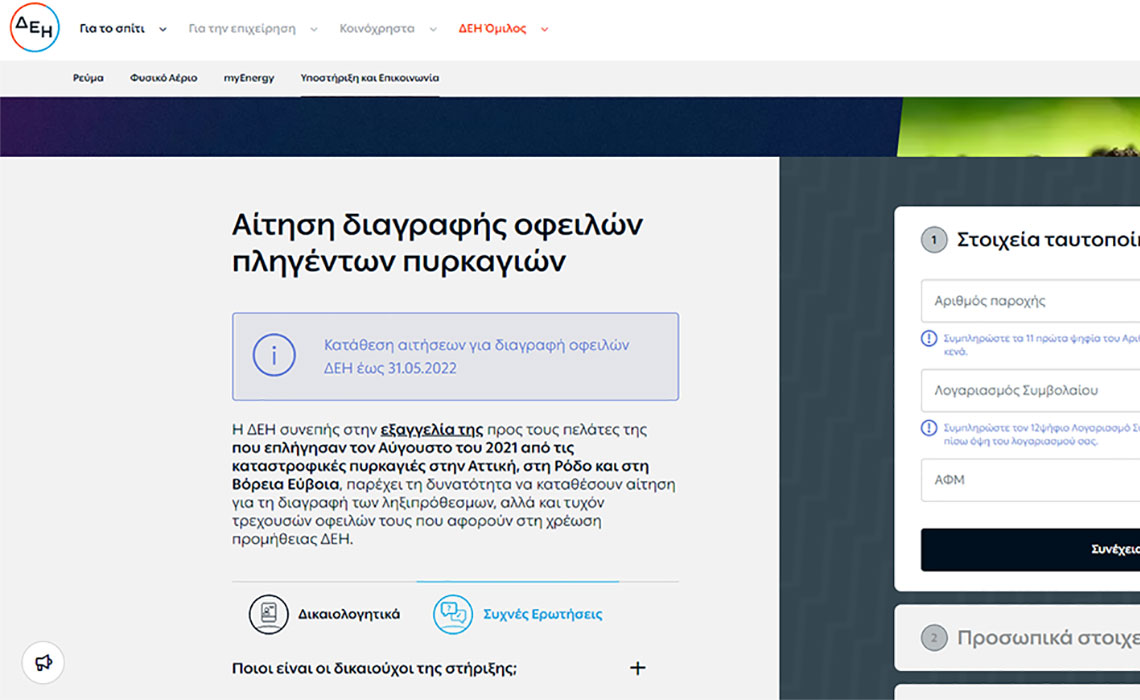The width and height of the screenshot is (1140, 700).
Task: Click the Δικαιολογητικά document icon
Action: click(x=268, y=614)
